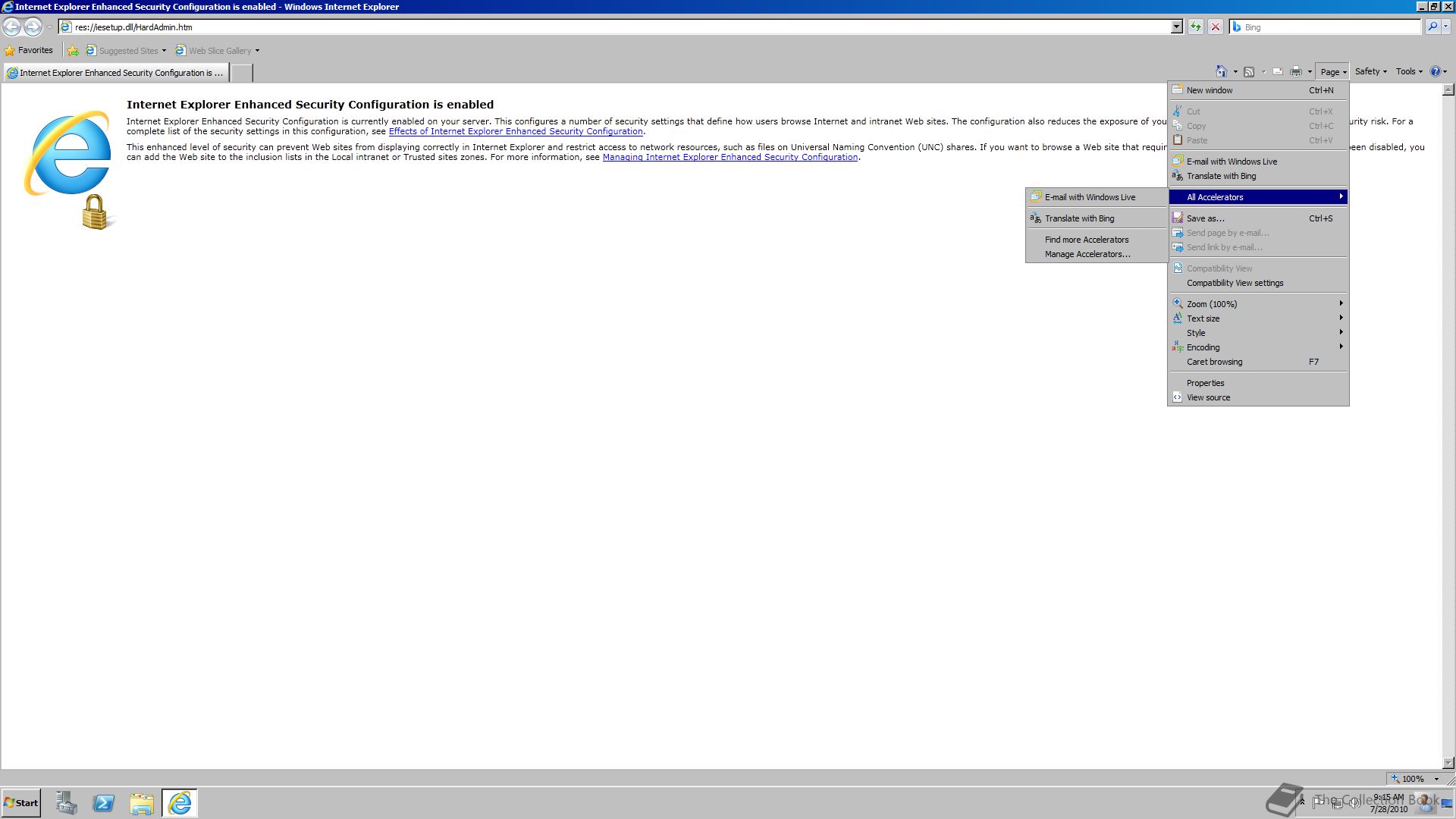Viewport: 1456px width, 819px height.
Task: Click the Windows Start button
Action: tap(21, 803)
